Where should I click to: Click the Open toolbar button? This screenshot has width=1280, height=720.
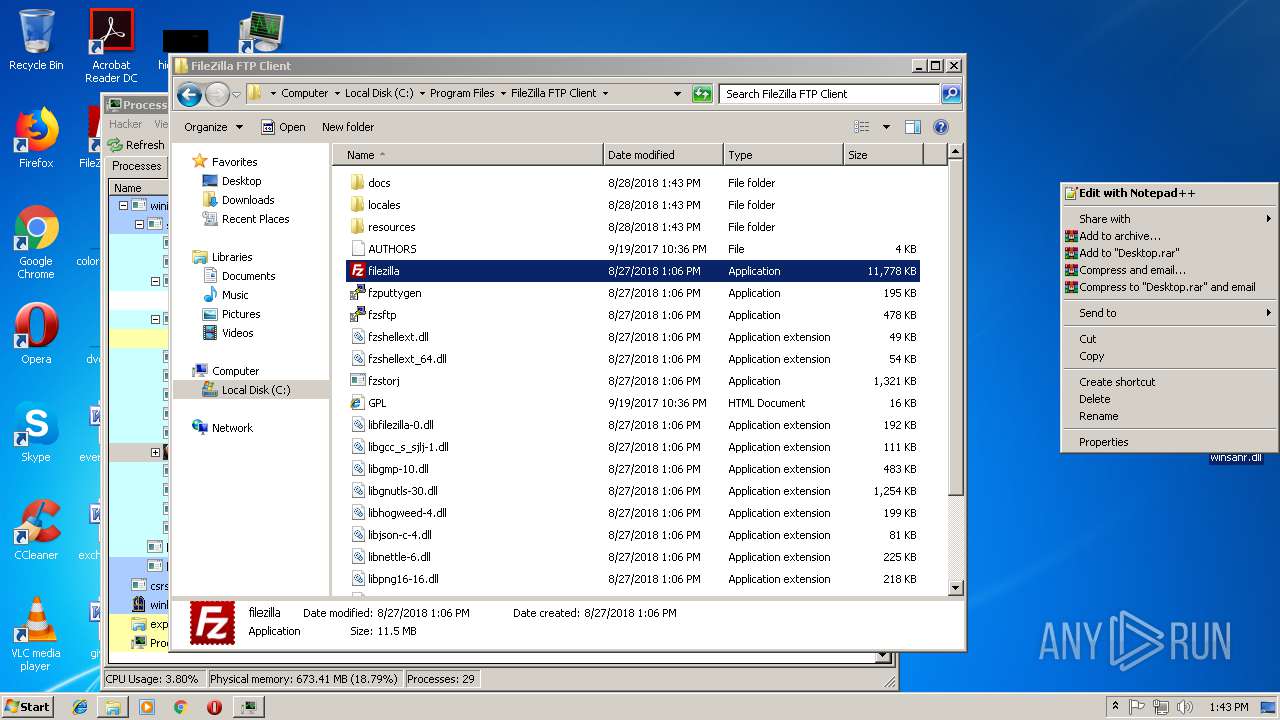[x=283, y=127]
